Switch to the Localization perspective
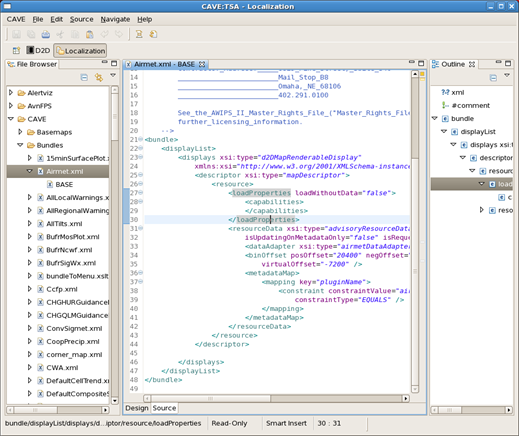The image size is (519, 436). [x=80, y=51]
